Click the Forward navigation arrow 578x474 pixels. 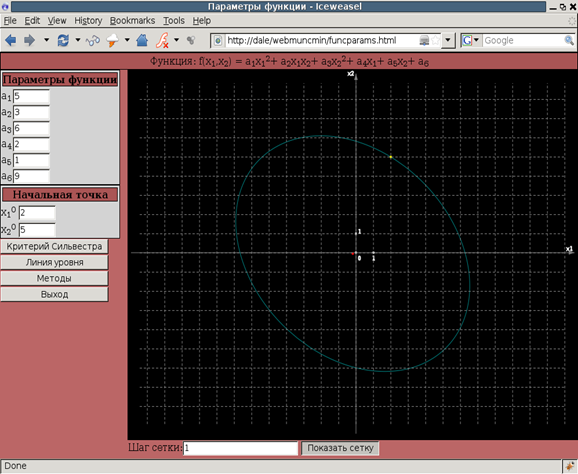pos(29,40)
